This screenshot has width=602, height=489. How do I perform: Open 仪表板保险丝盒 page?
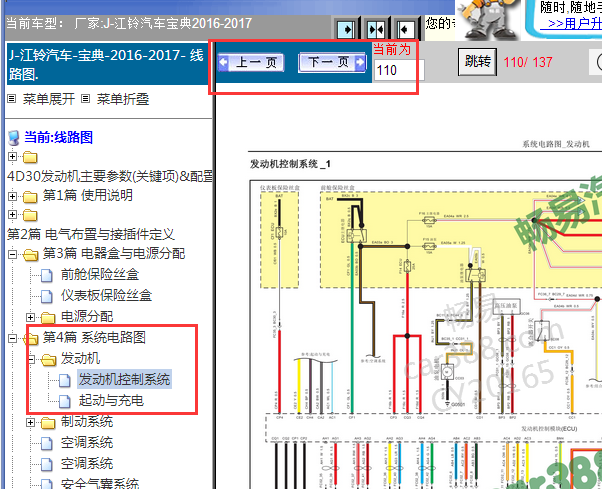pos(106,295)
